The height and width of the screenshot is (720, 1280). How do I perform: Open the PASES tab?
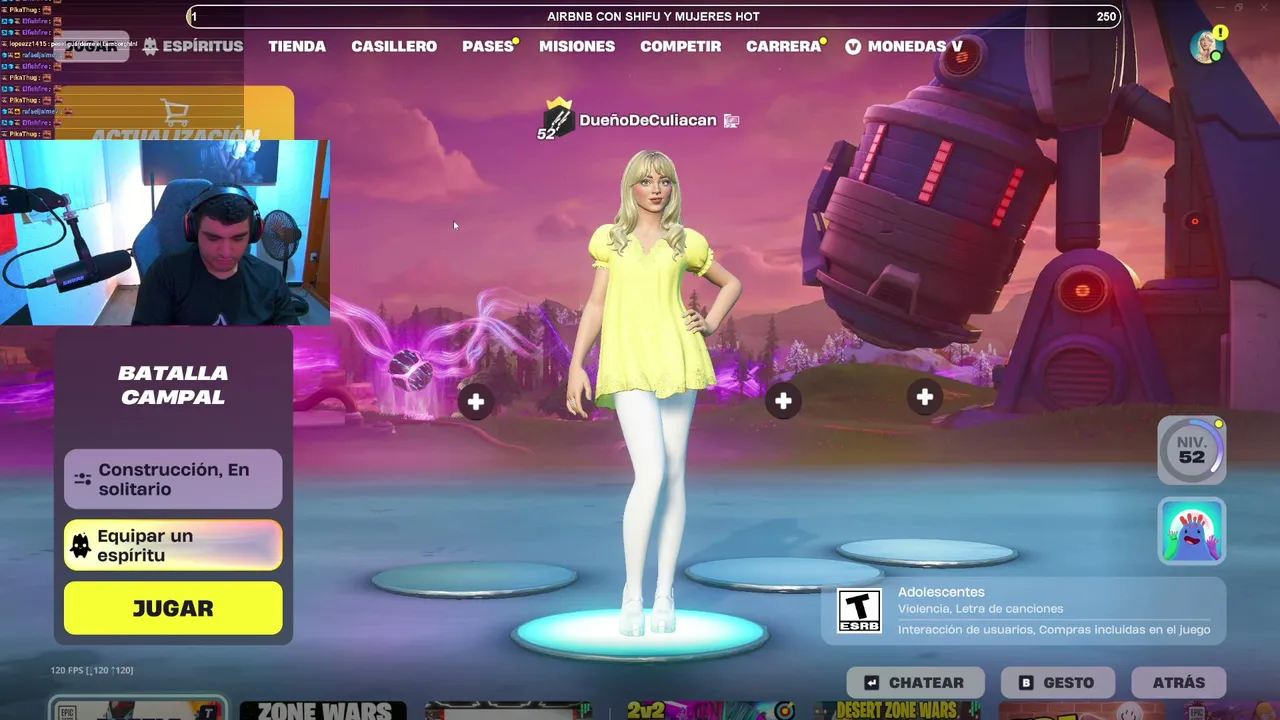pos(488,46)
